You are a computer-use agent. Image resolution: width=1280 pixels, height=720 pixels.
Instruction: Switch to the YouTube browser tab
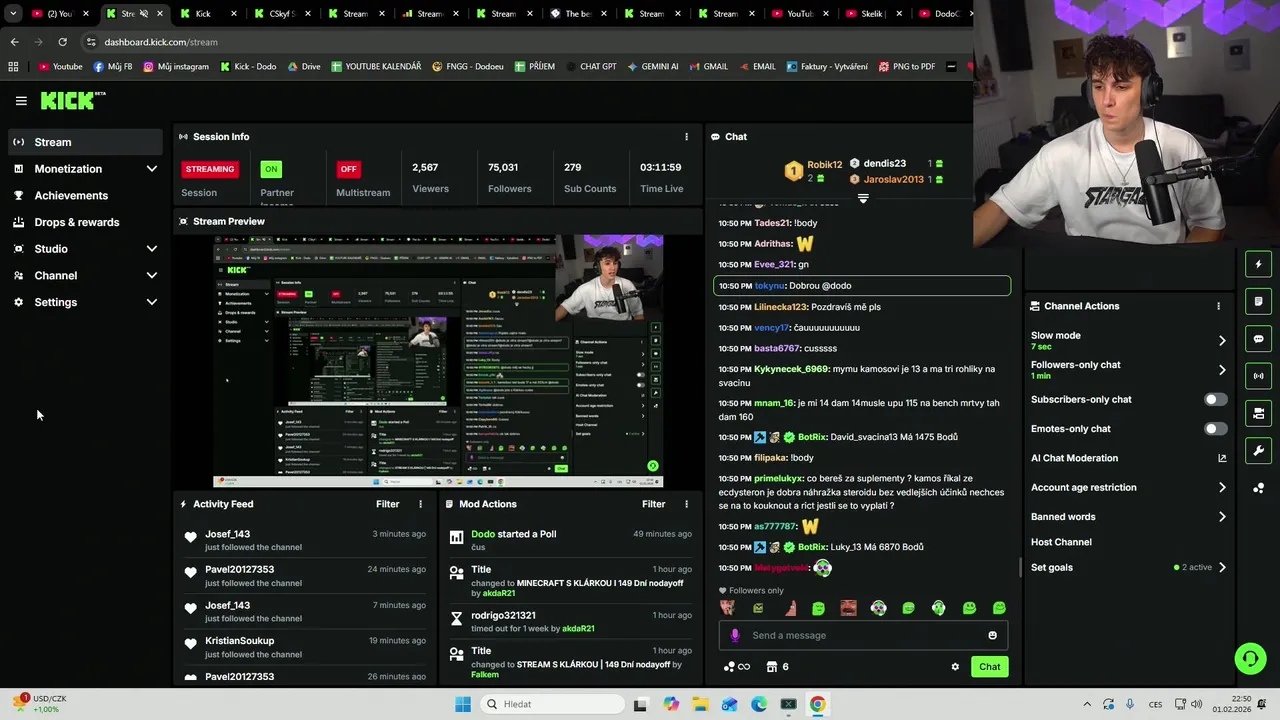[x=800, y=14]
